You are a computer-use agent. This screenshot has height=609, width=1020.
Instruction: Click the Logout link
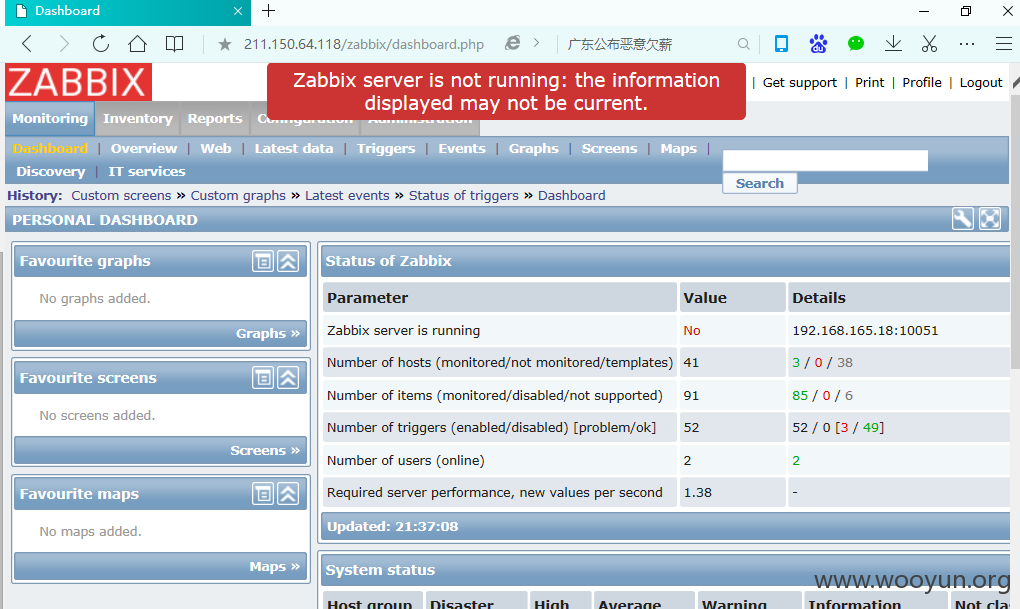coord(981,83)
